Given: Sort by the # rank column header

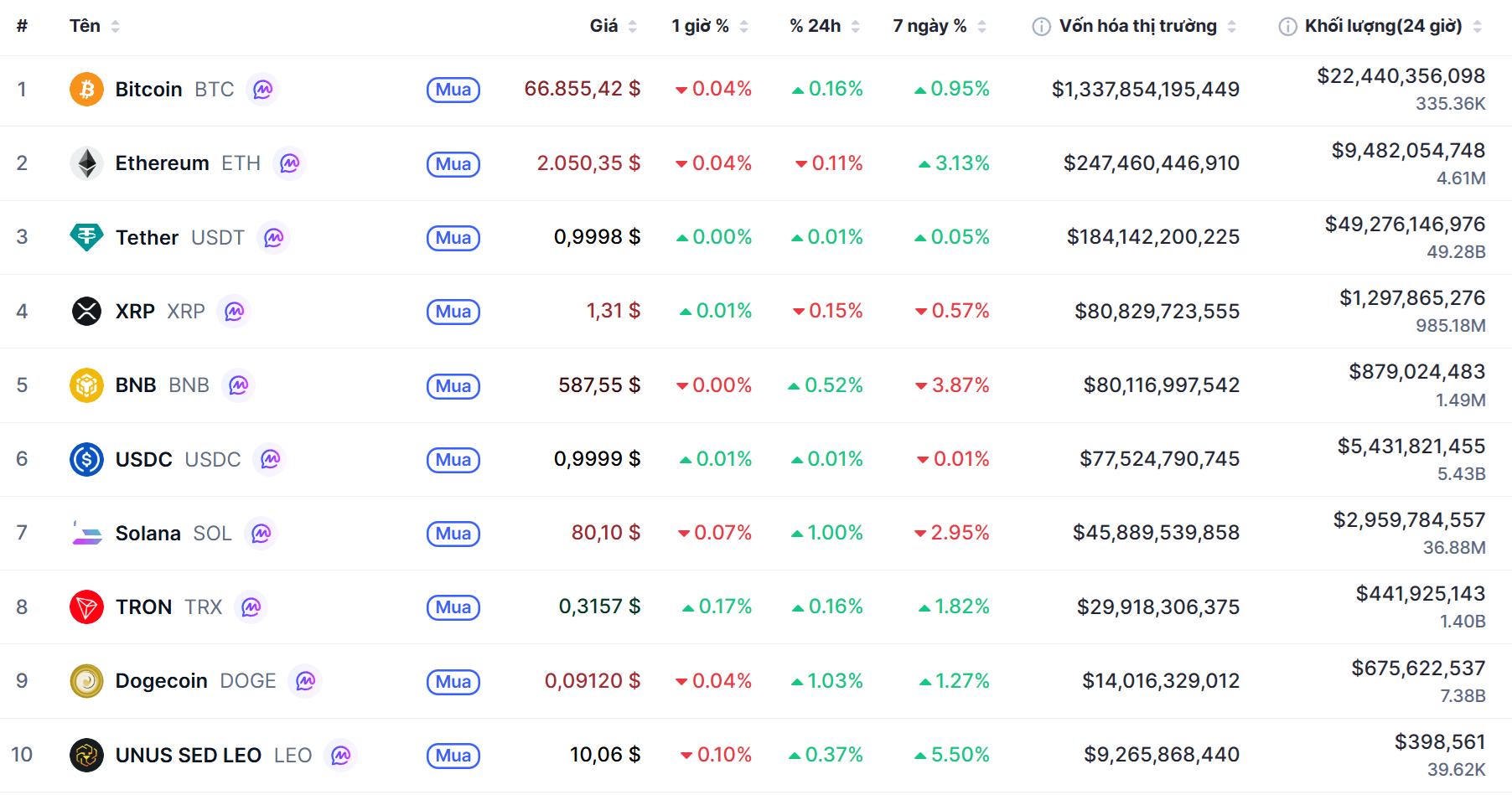Looking at the screenshot, I should coord(22,26).
